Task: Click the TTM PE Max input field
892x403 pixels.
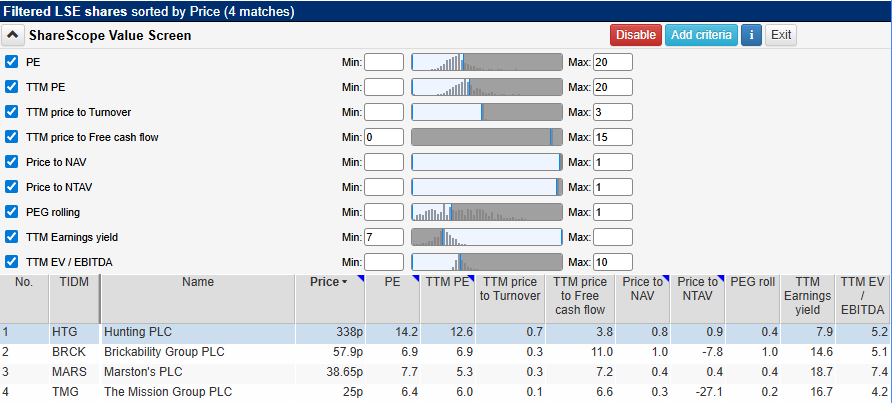Action: click(613, 87)
